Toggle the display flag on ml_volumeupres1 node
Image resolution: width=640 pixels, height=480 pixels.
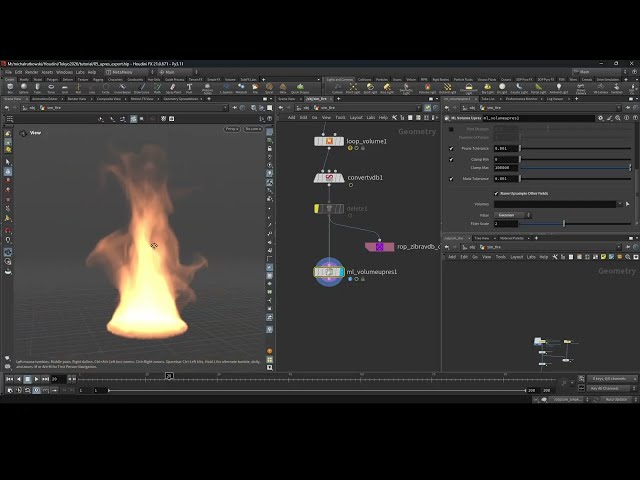coord(342,272)
